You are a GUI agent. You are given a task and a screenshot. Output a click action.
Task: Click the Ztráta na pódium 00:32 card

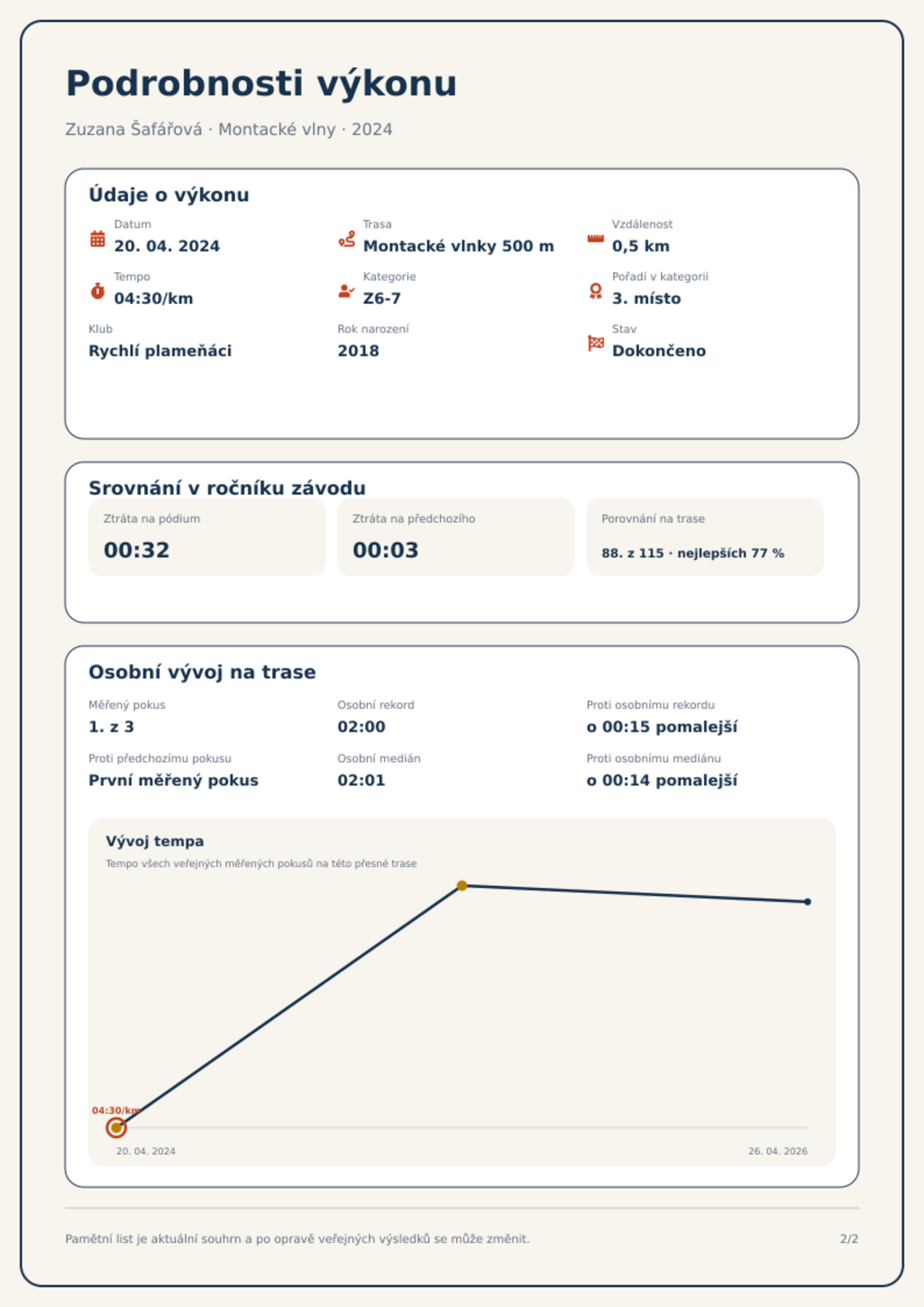(207, 537)
